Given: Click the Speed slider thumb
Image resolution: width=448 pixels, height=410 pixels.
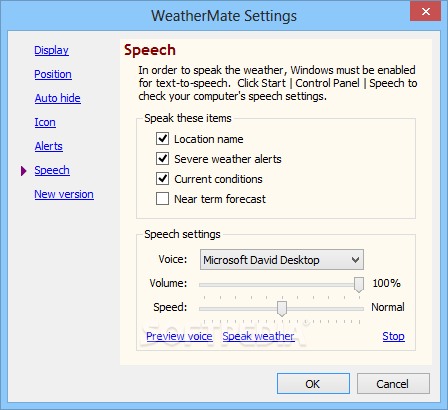Looking at the screenshot, I should [282, 309].
